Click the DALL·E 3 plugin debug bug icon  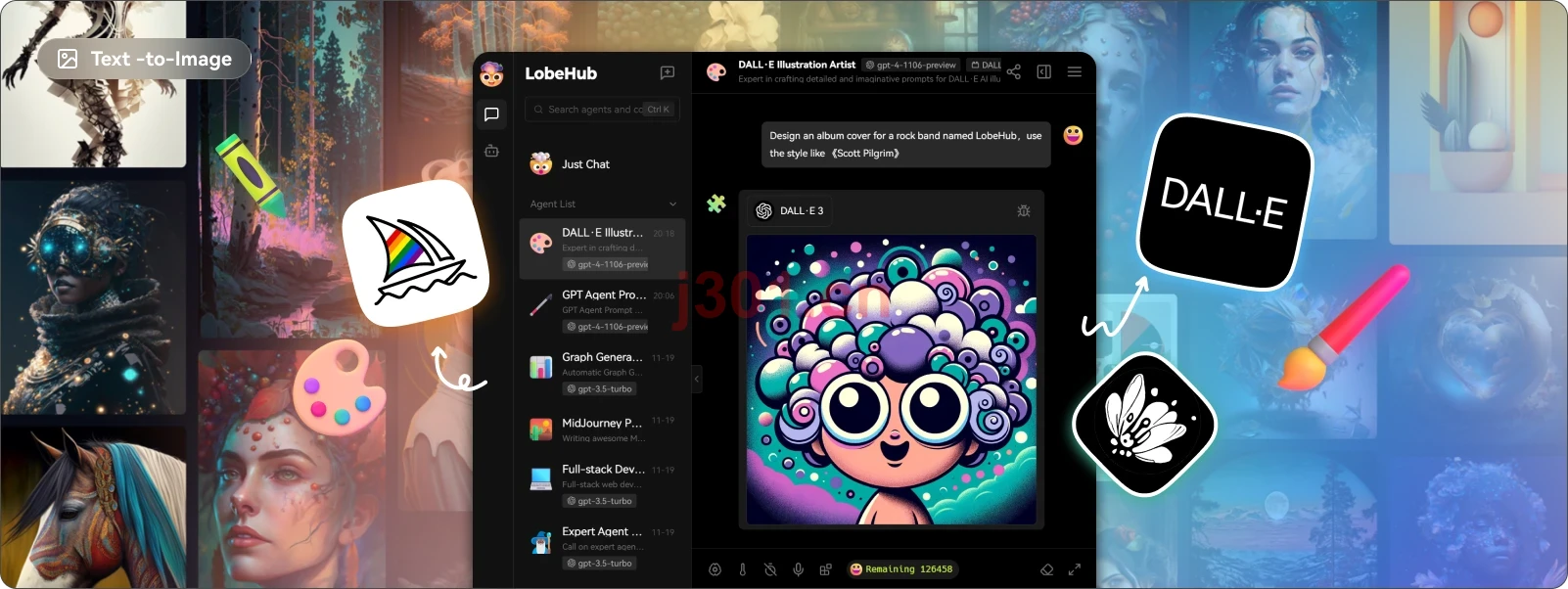click(1024, 210)
